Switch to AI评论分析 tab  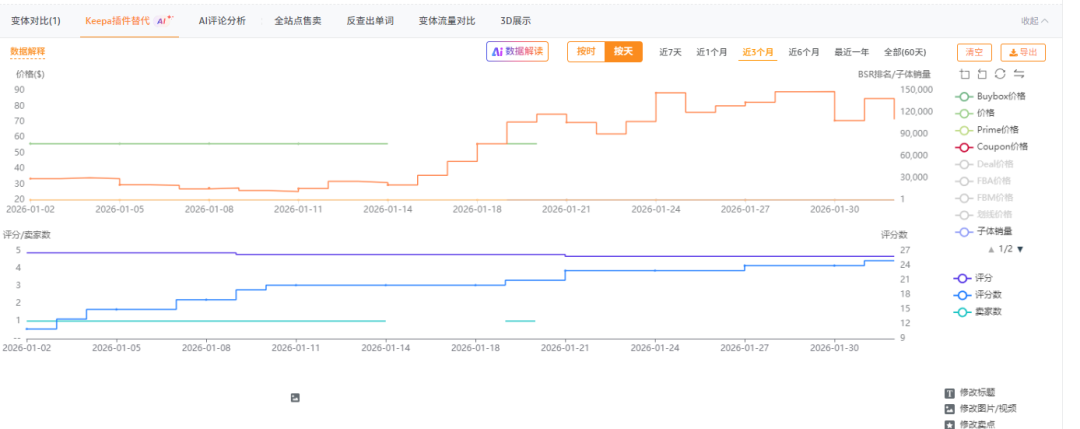[x=222, y=20]
